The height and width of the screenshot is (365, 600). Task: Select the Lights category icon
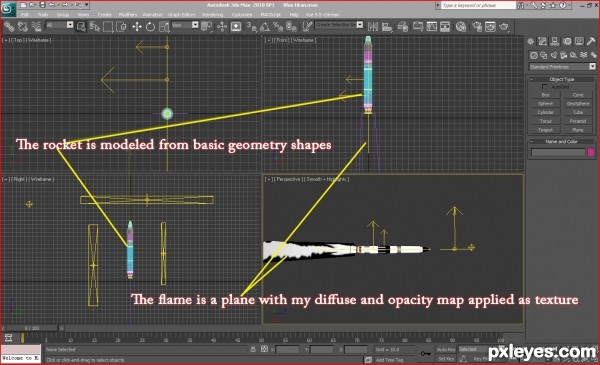coord(554,55)
